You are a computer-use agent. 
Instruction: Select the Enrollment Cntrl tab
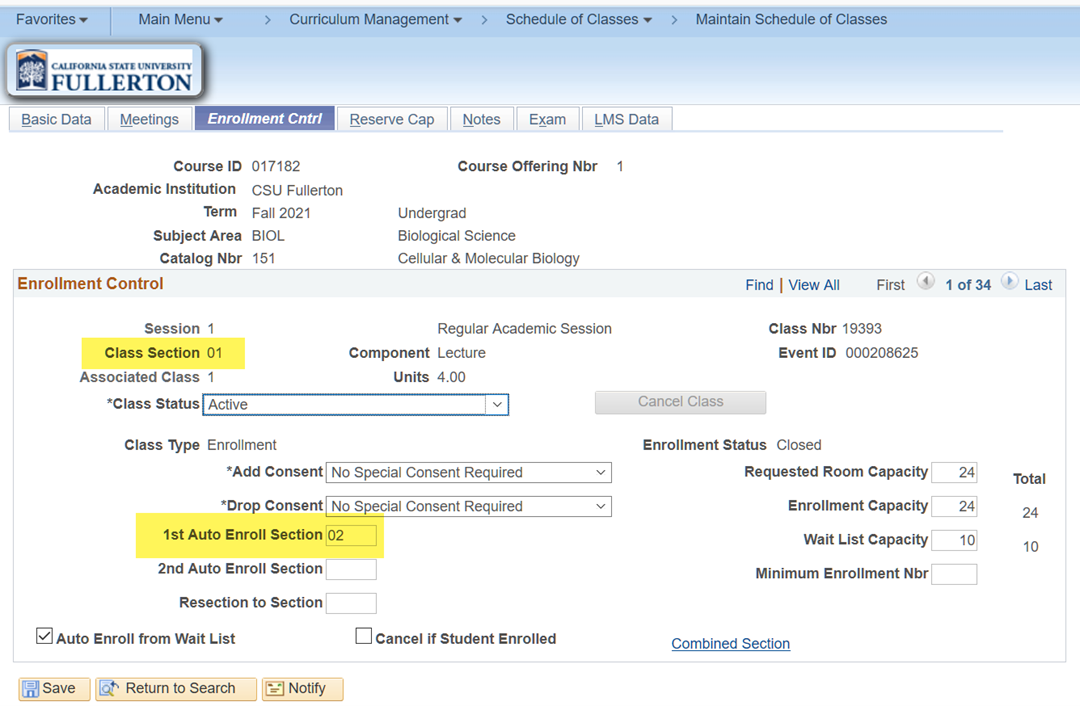click(264, 118)
